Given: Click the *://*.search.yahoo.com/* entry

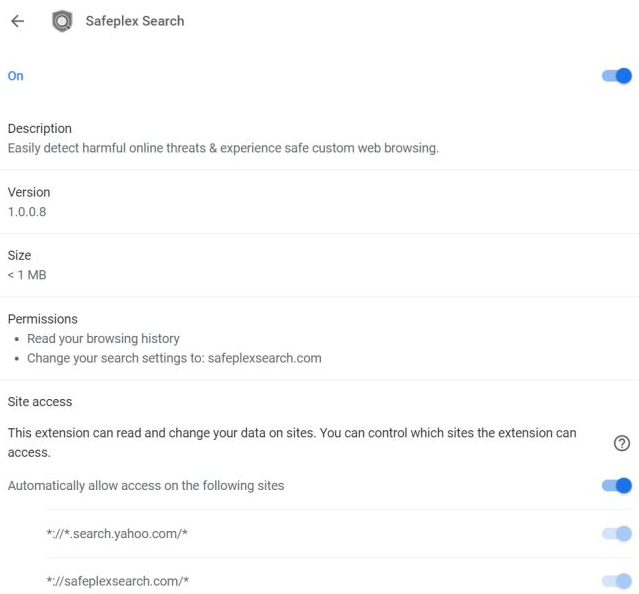Looking at the screenshot, I should [x=117, y=534].
